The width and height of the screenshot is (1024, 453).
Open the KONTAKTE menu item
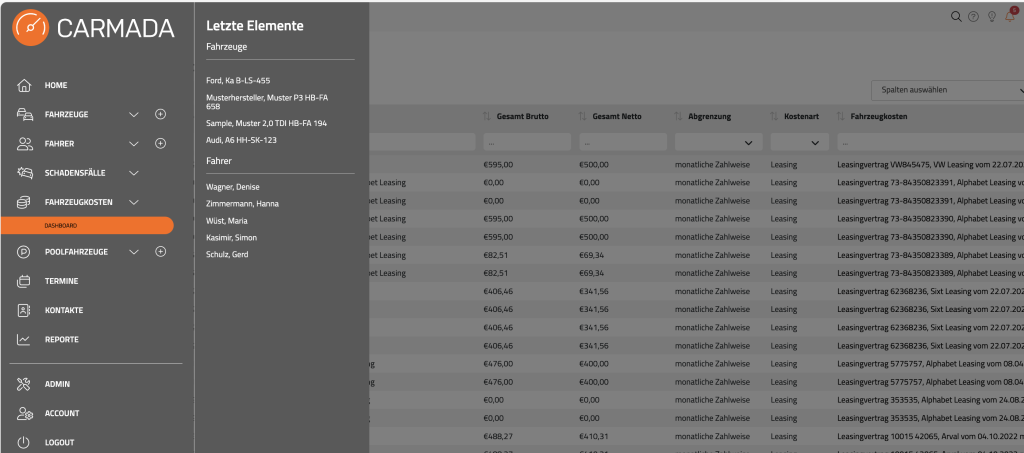[x=64, y=311]
